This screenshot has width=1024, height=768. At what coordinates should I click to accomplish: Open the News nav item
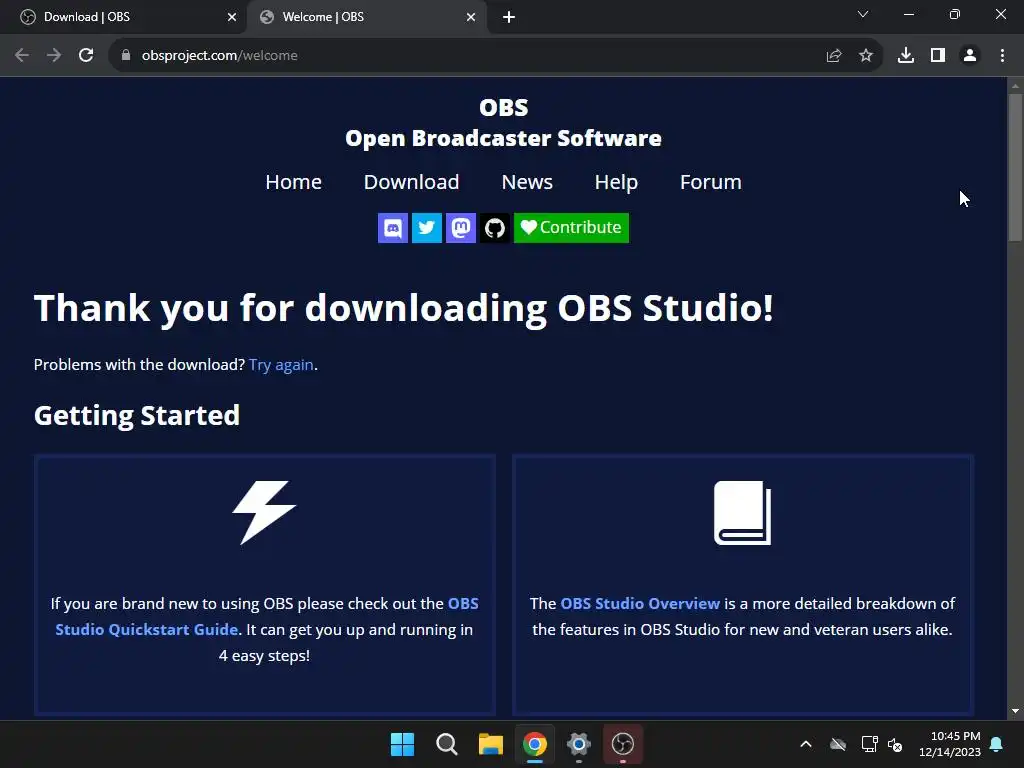[x=527, y=182]
